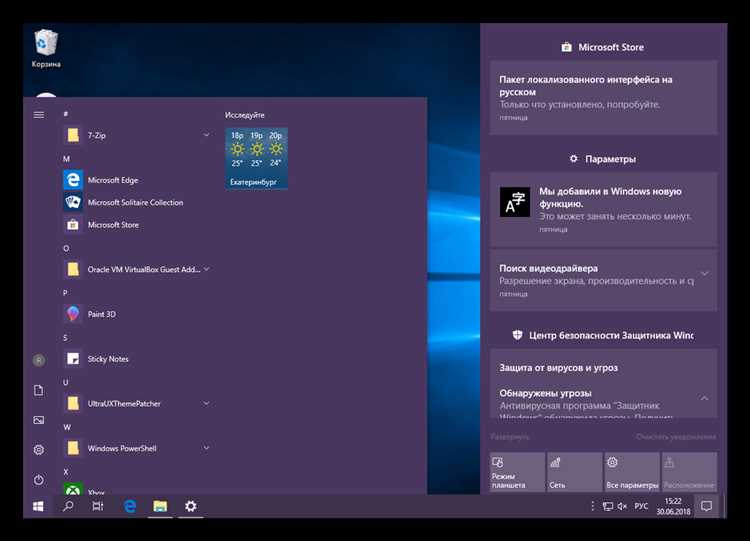This screenshot has width=750, height=541.
Task: Open the Recycle Bin desktop icon
Action: coord(46,48)
